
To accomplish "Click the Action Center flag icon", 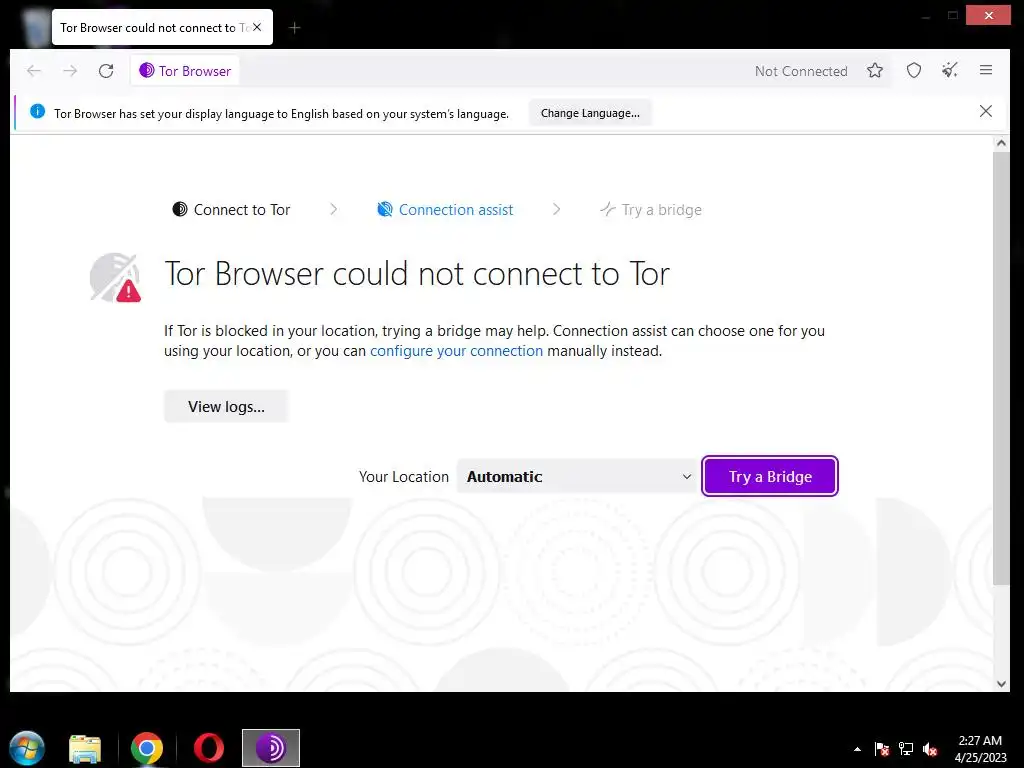I will coord(882,749).
